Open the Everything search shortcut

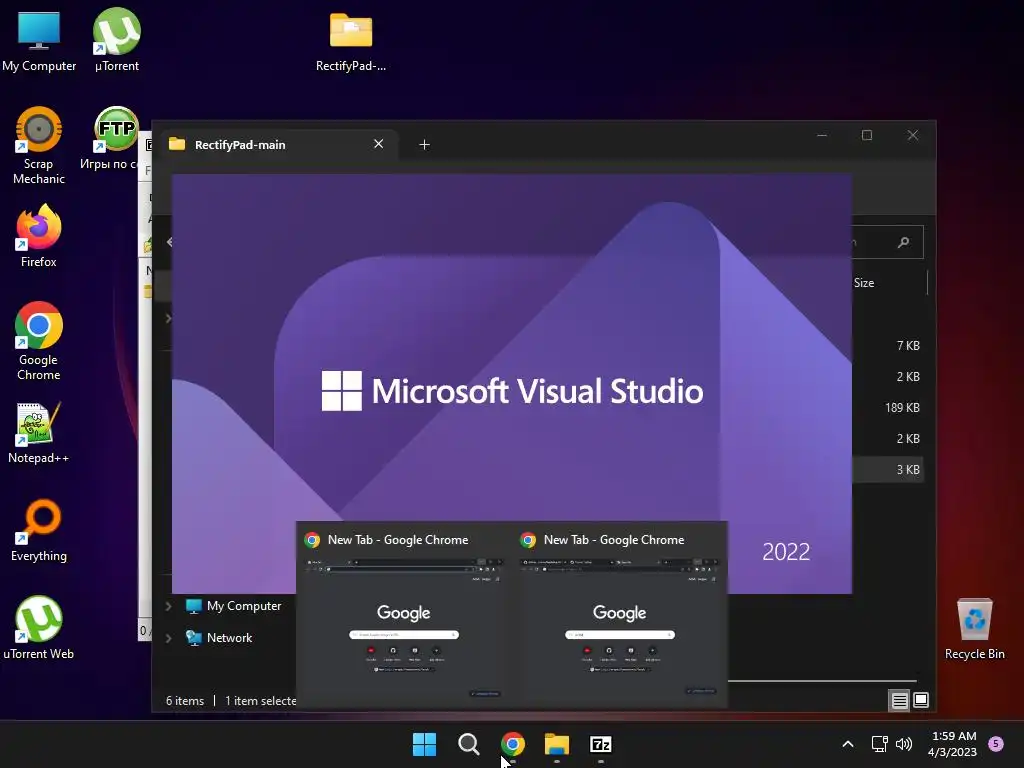point(39,530)
